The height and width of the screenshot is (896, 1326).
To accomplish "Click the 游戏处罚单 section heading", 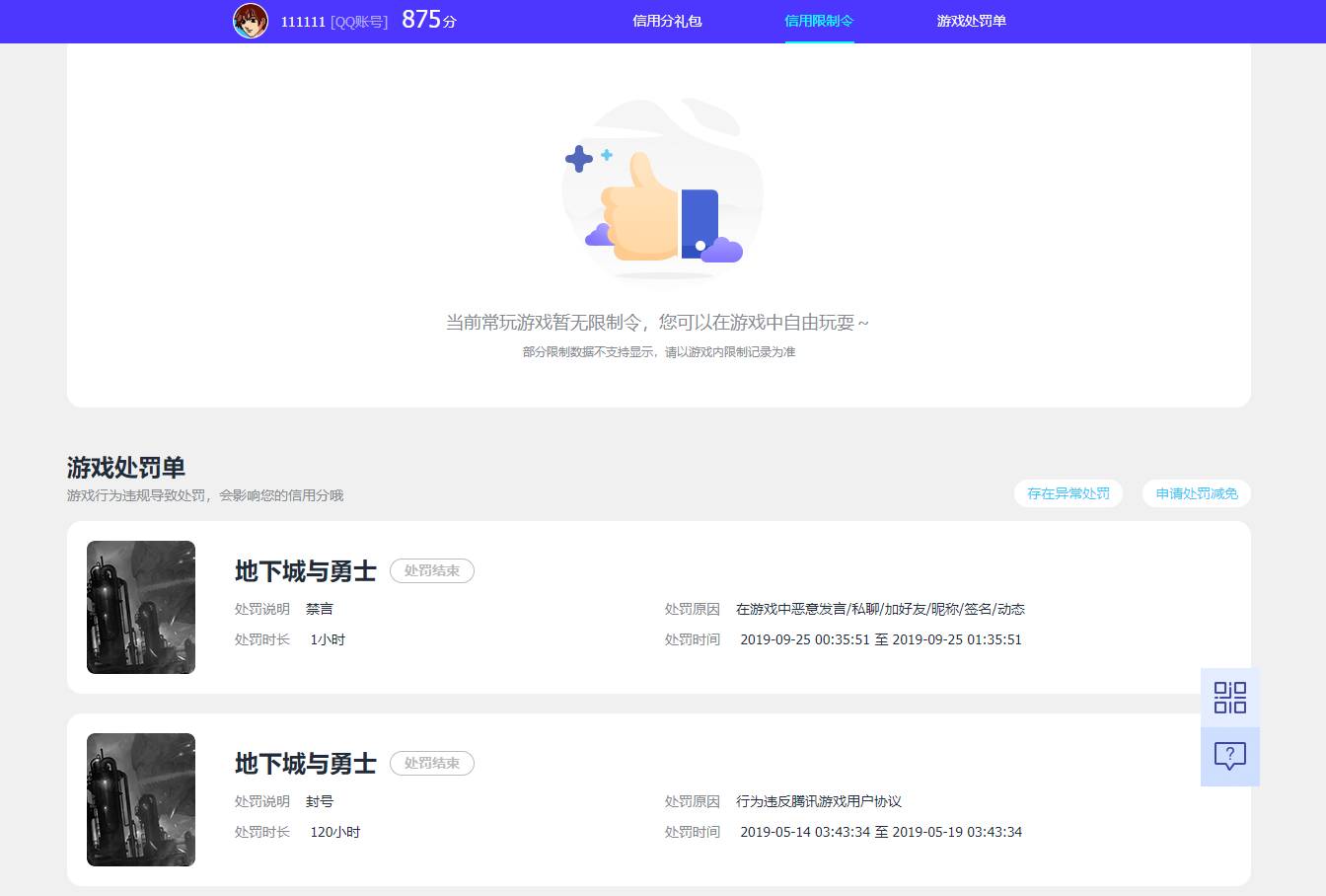I will (x=125, y=468).
